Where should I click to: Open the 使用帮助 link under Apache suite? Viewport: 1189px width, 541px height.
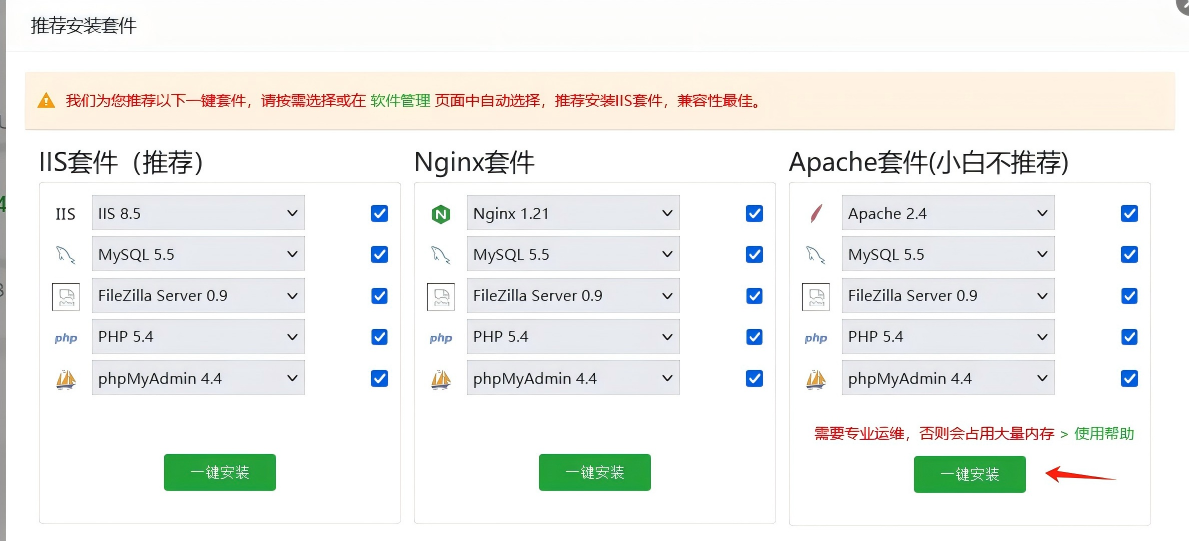[x=1104, y=434]
